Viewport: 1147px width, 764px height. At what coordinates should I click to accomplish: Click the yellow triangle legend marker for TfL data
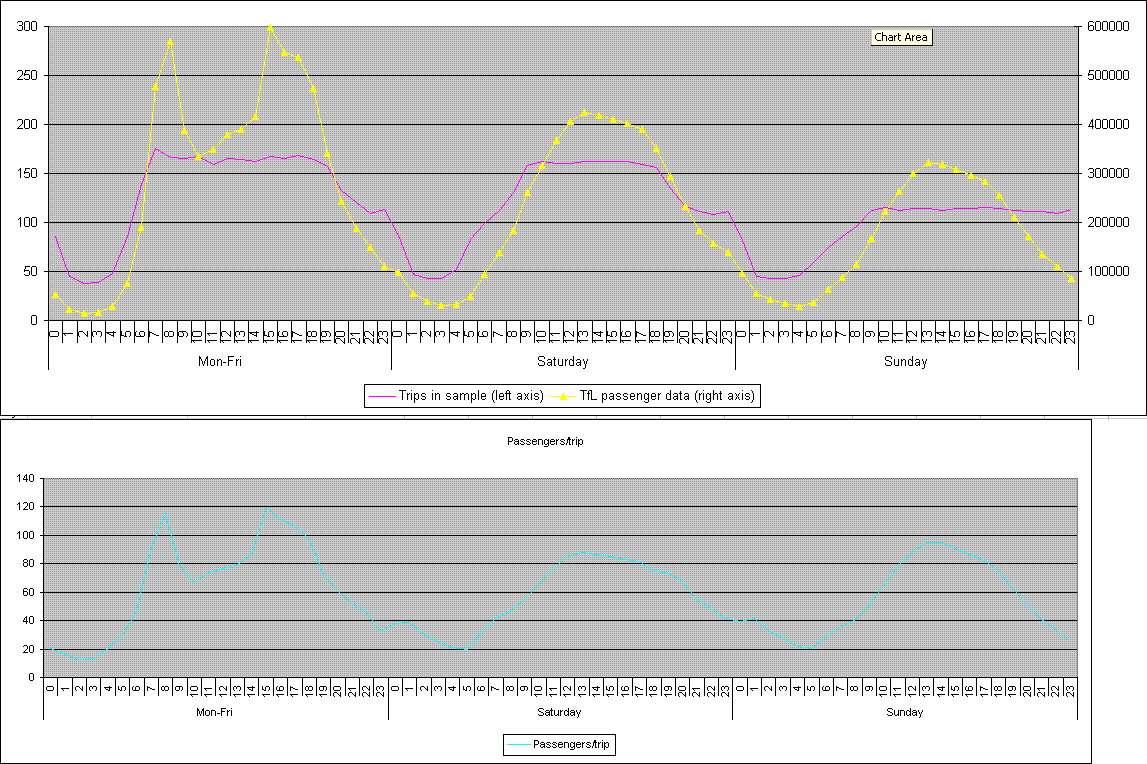(564, 396)
